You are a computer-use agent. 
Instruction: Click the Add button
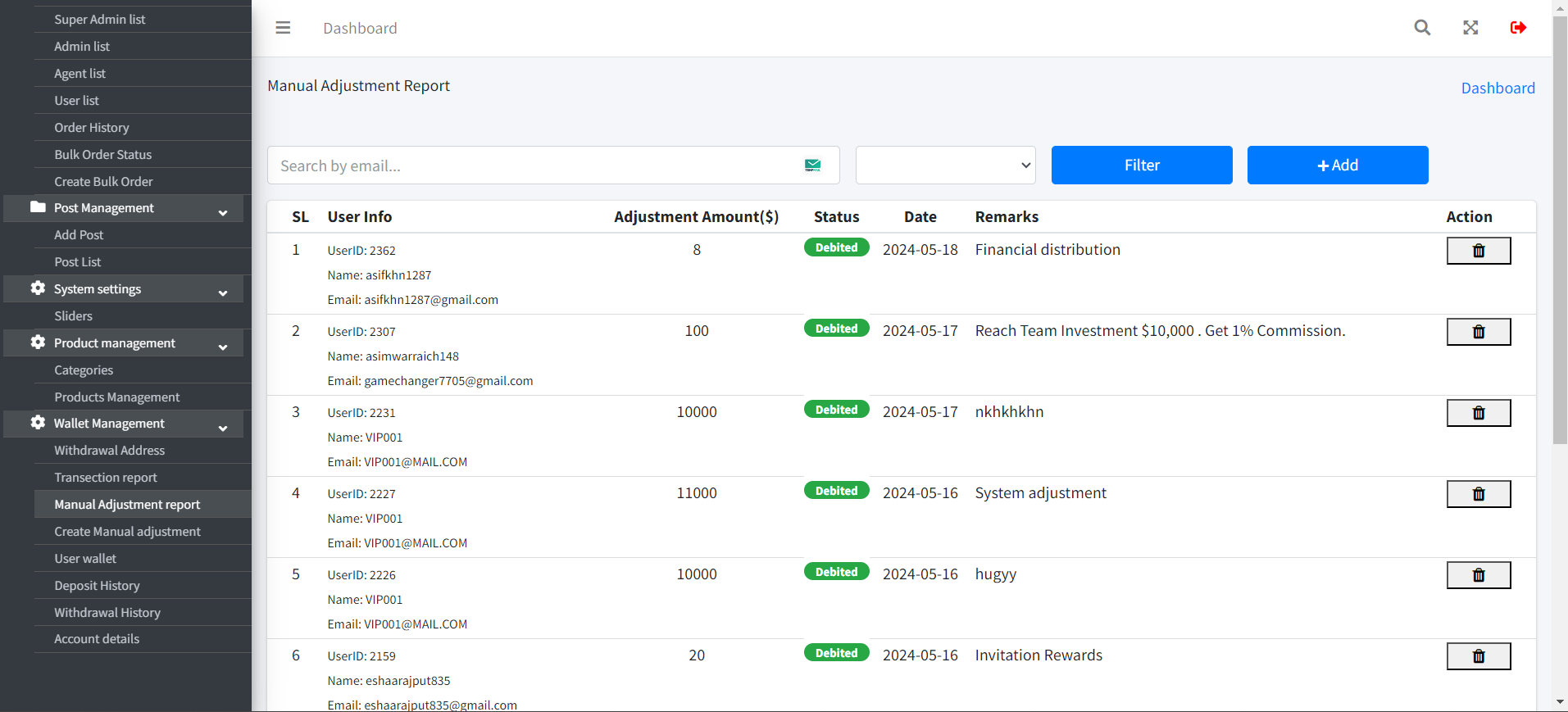pos(1337,166)
